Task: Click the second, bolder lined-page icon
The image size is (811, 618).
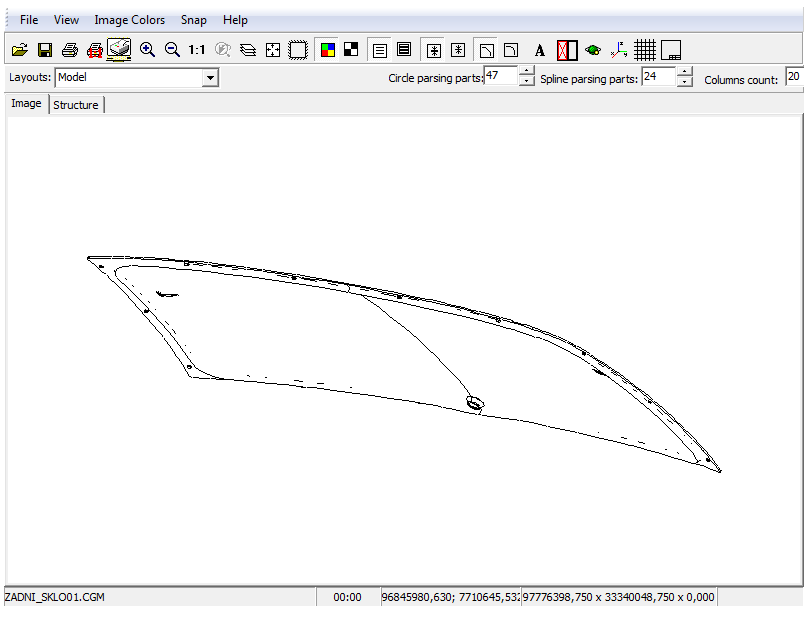Action: pyautogui.click(x=404, y=50)
